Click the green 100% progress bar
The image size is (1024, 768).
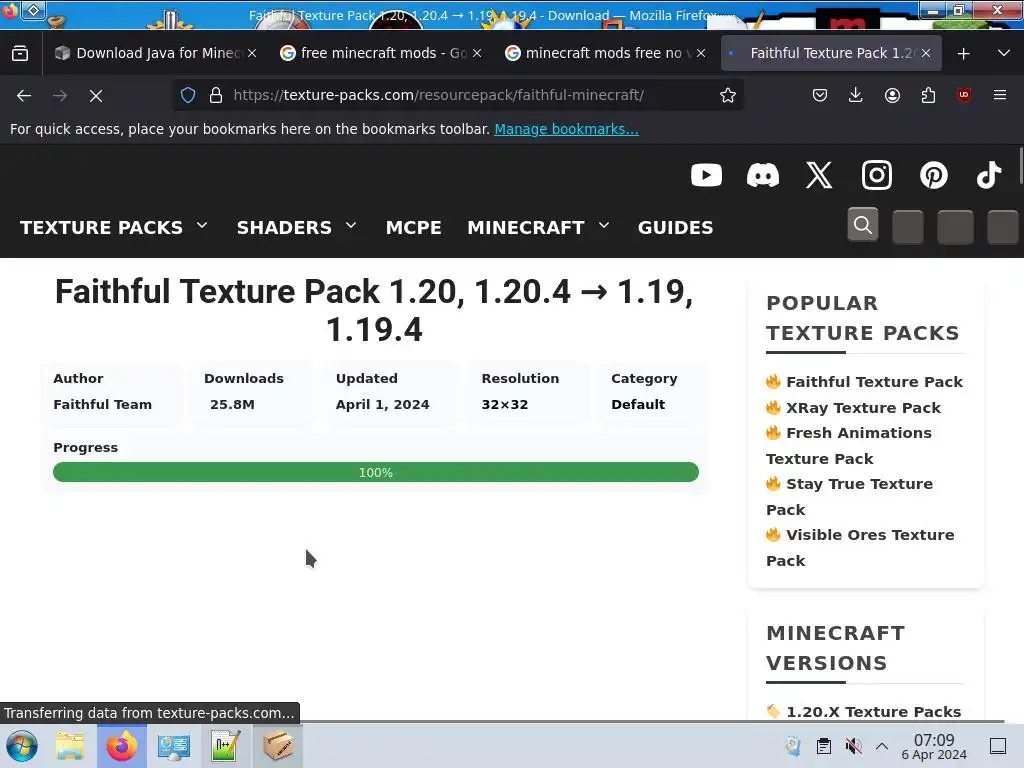(376, 472)
